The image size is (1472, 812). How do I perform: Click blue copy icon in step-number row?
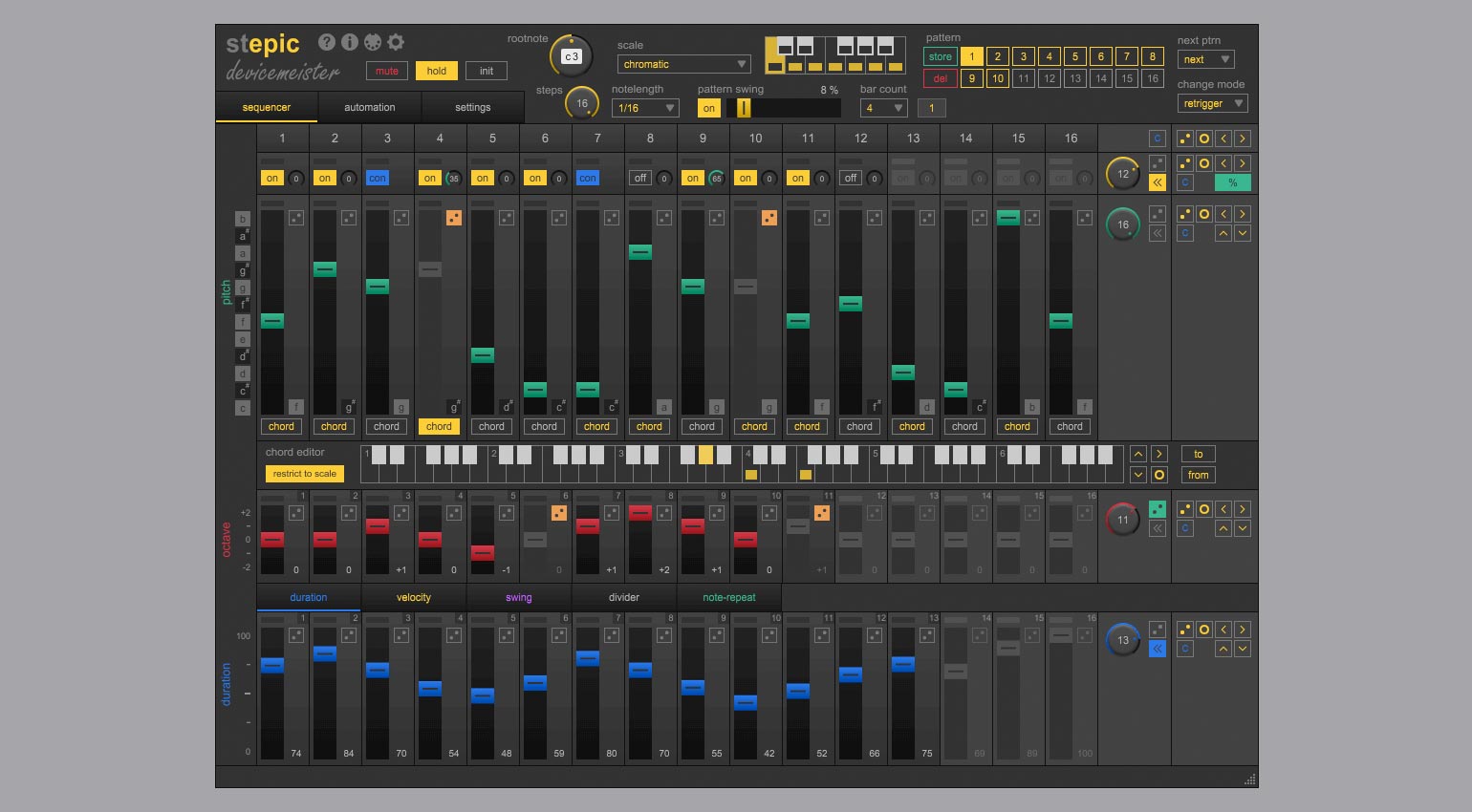(1158, 139)
